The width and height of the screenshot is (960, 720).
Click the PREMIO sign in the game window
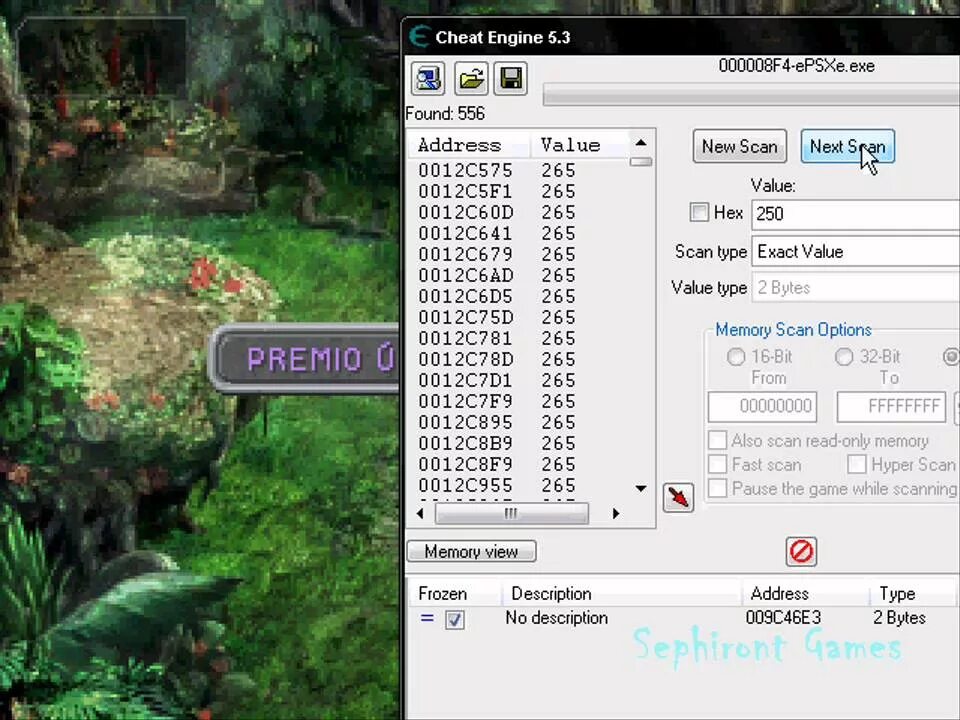point(304,358)
